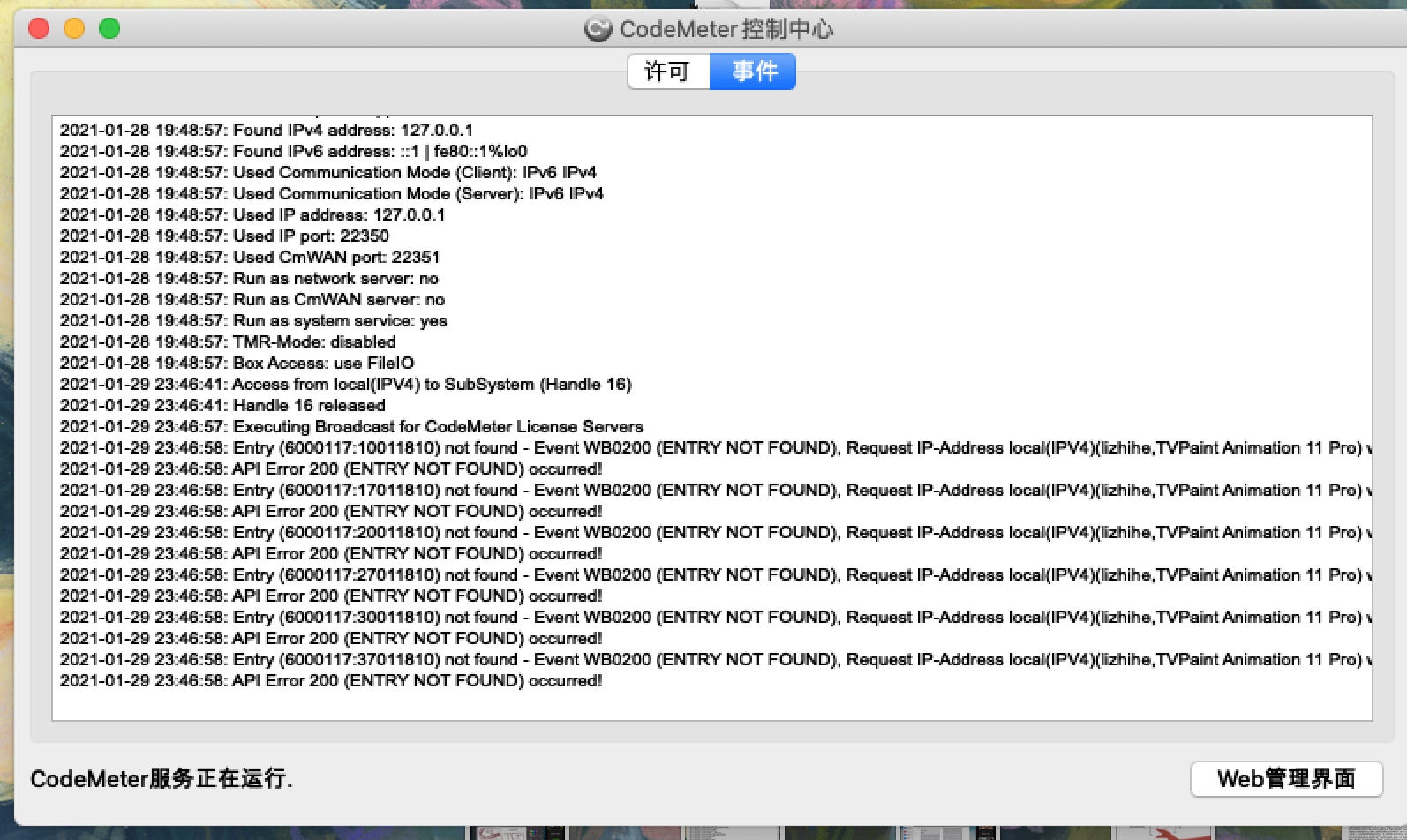Viewport: 1407px width, 840px height.
Task: Click log line 'Used Communication Mode (Server)'
Action: [332, 193]
